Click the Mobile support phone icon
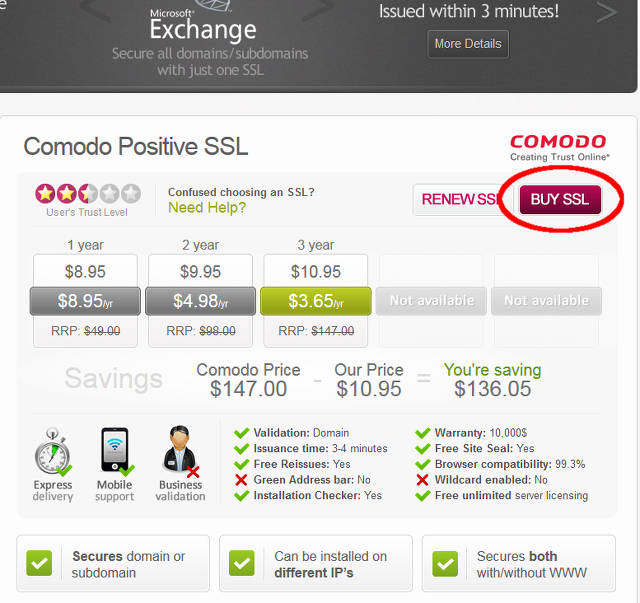Image resolution: width=640 pixels, height=603 pixels. [116, 451]
